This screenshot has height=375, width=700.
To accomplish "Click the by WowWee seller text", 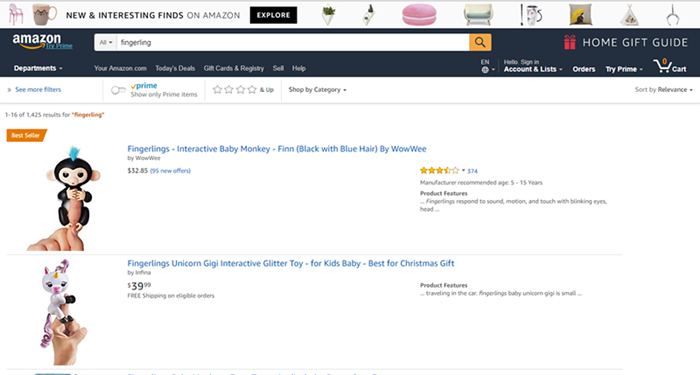I will [x=144, y=158].
